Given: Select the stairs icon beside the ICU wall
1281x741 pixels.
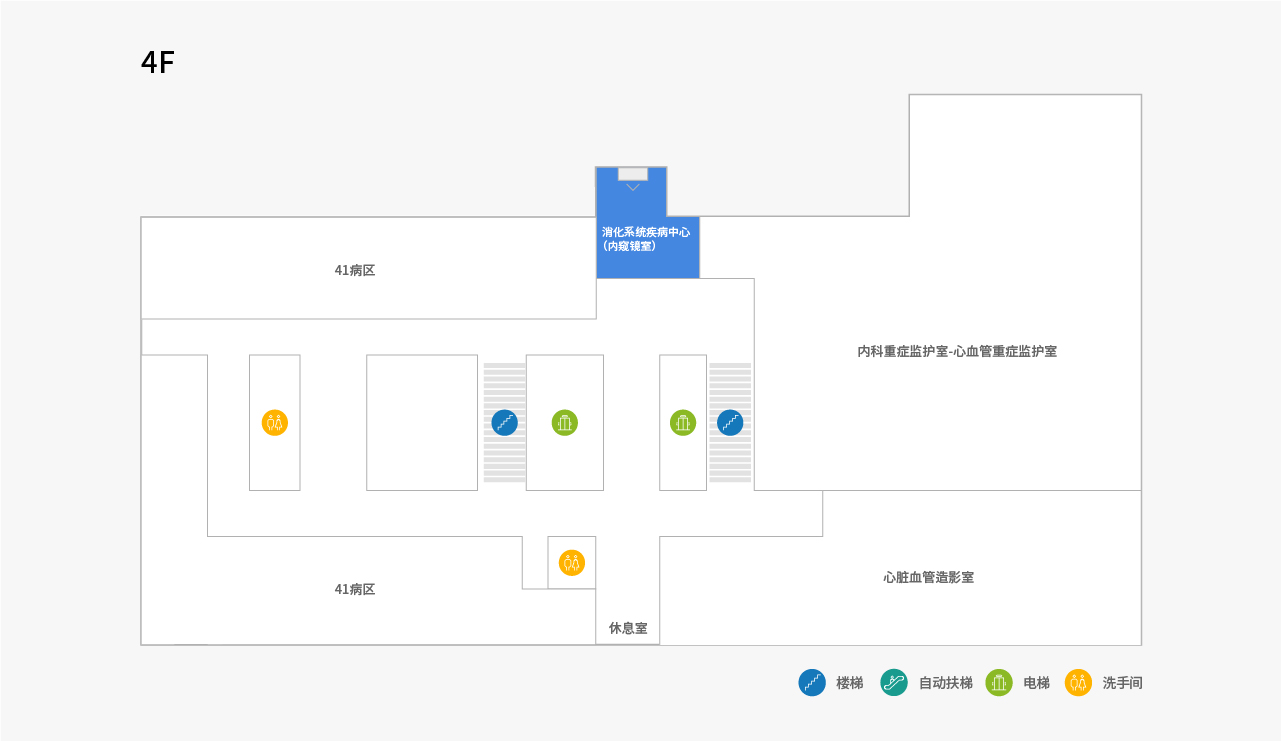Looking at the screenshot, I should point(730,423).
